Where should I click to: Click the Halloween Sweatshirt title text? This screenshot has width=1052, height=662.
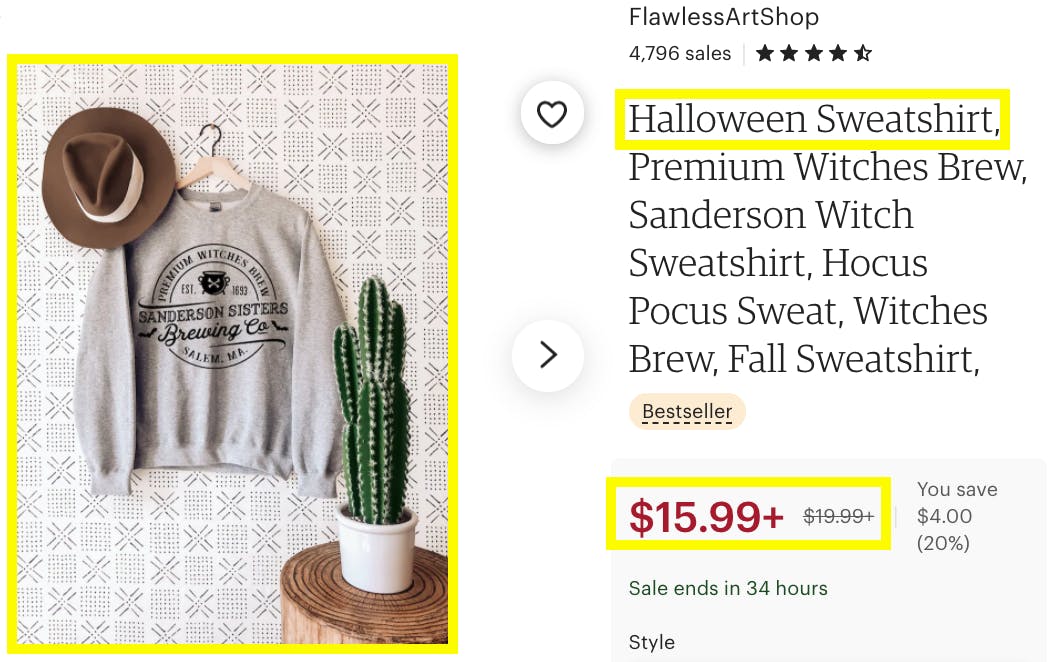[812, 120]
